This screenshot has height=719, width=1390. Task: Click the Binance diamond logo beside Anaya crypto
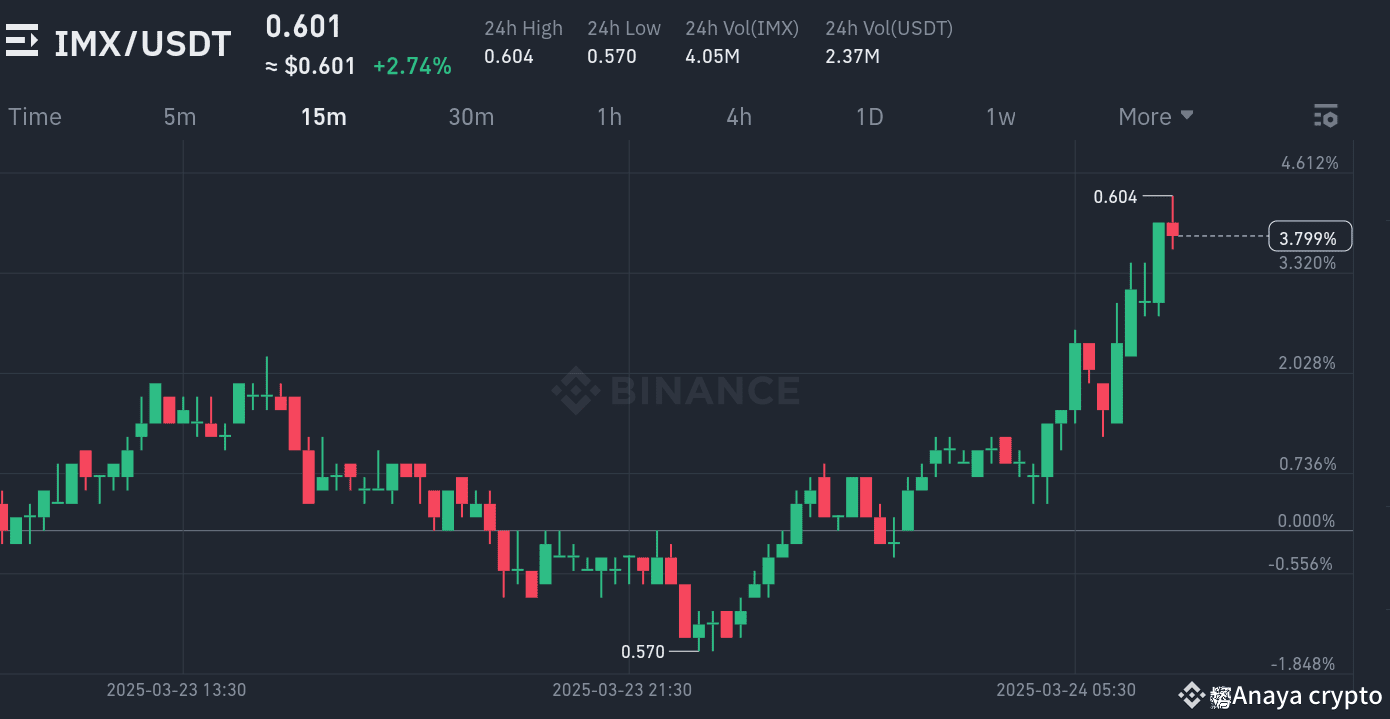click(1193, 695)
